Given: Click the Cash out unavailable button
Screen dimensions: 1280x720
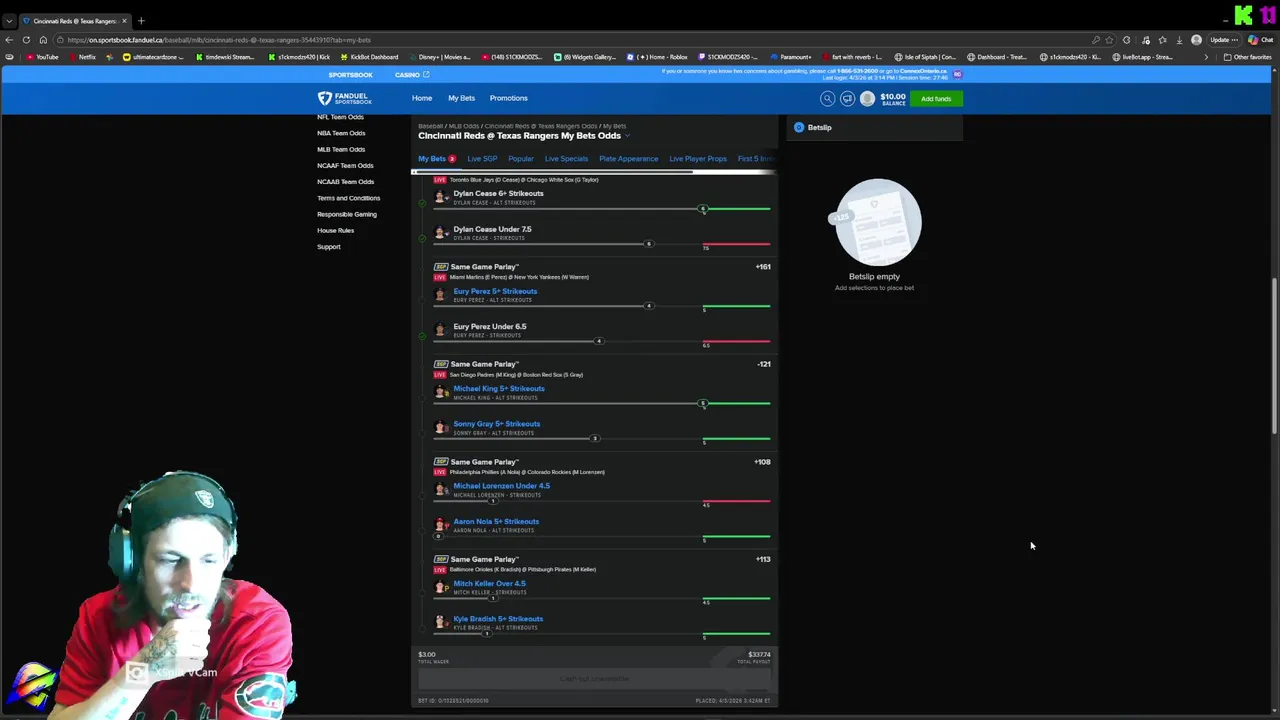Looking at the screenshot, I should pos(594,679).
